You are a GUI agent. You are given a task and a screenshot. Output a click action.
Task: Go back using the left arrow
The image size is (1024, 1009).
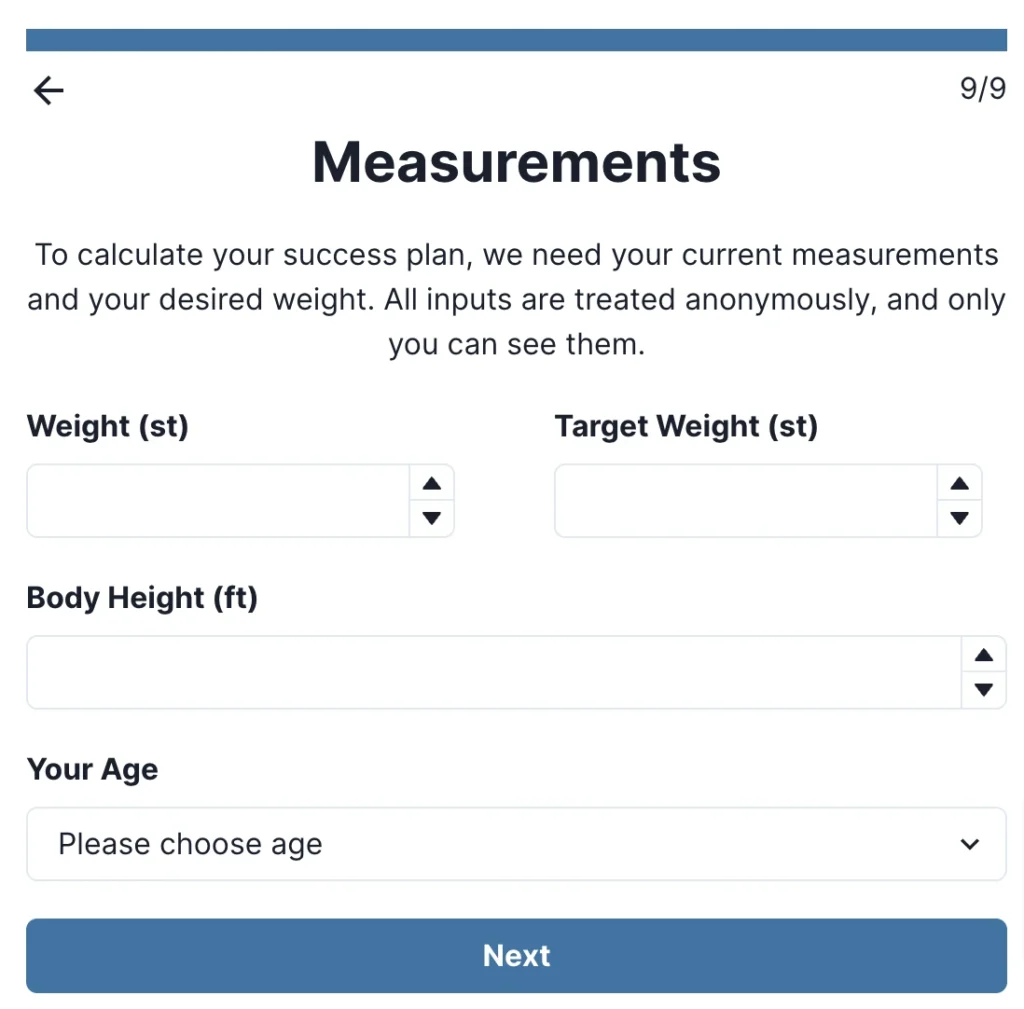pos(48,91)
